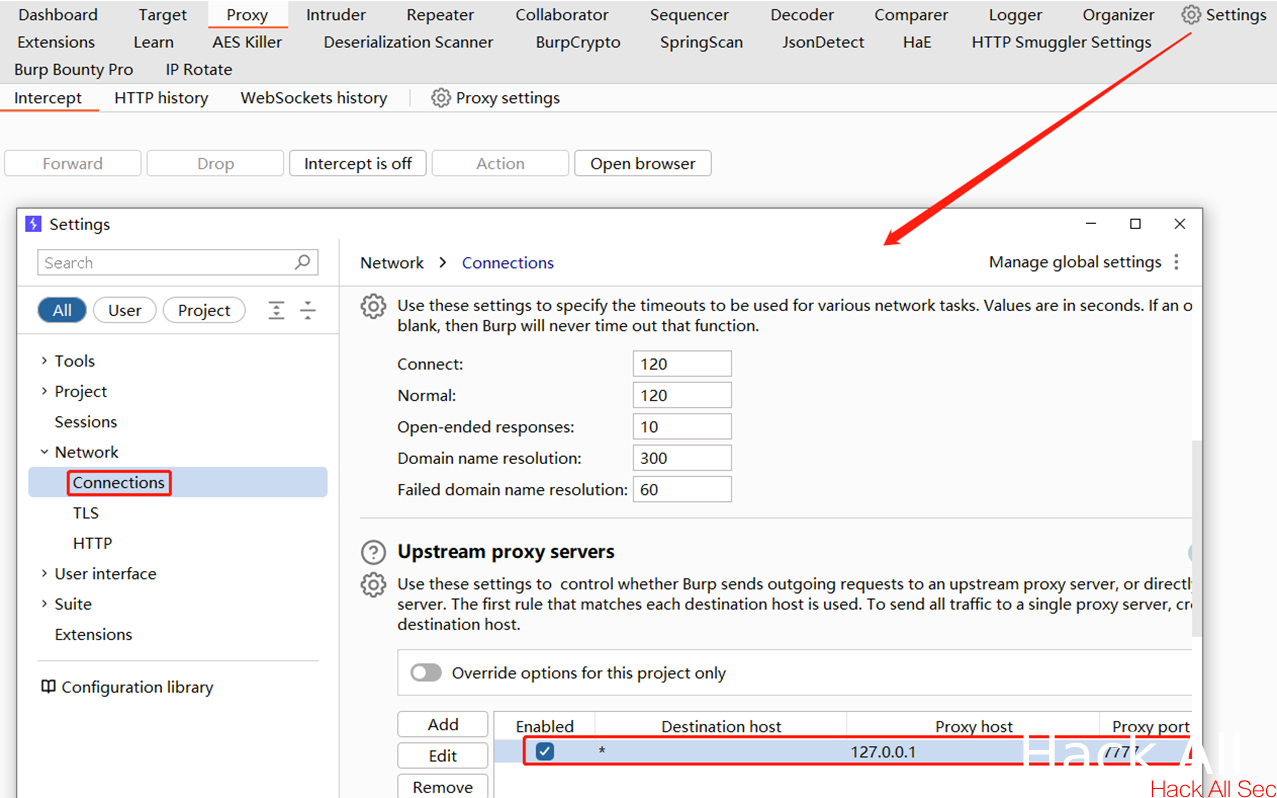Select the Project settings filter
Screen dimensions: 1277x798
pos(204,310)
